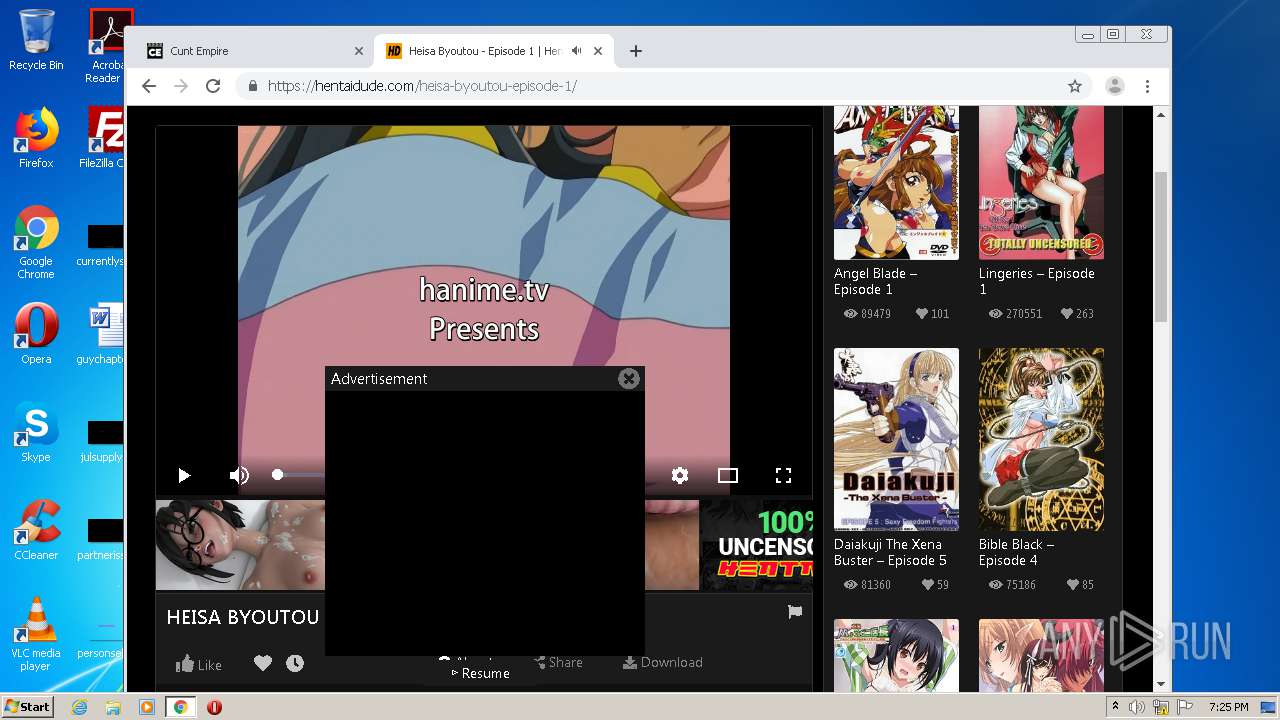Screen dimensions: 1280x720
Task: Click the heart icon next to 101
Action: point(922,313)
